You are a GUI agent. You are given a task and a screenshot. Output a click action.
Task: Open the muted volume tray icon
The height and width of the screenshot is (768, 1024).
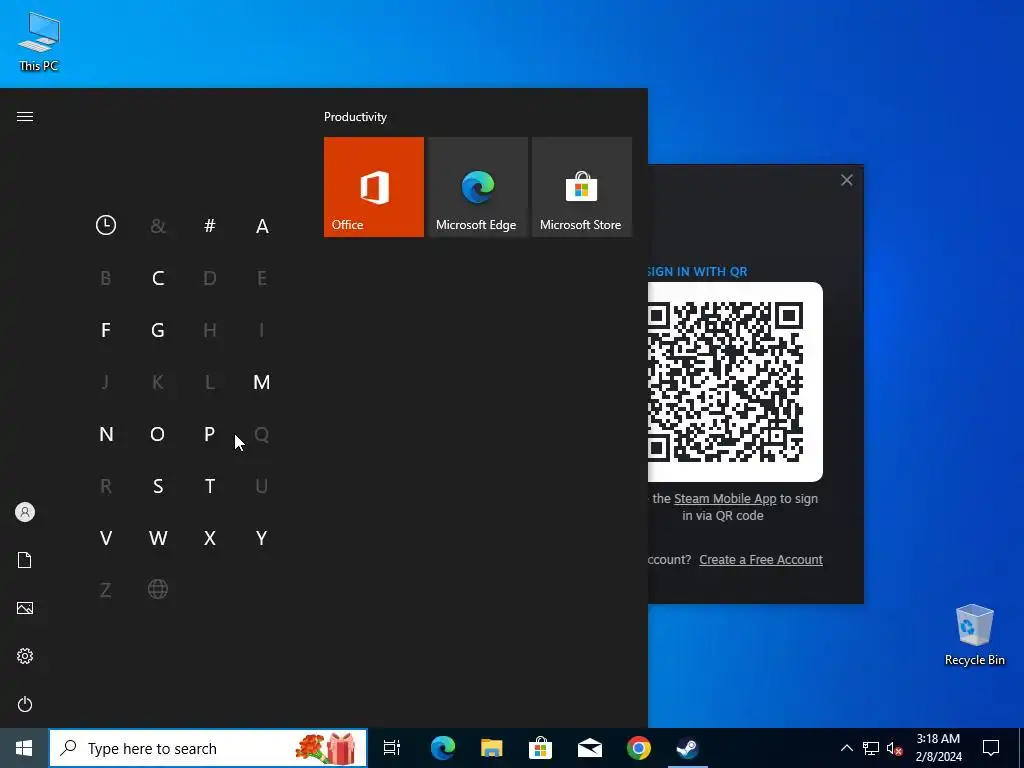(895, 748)
